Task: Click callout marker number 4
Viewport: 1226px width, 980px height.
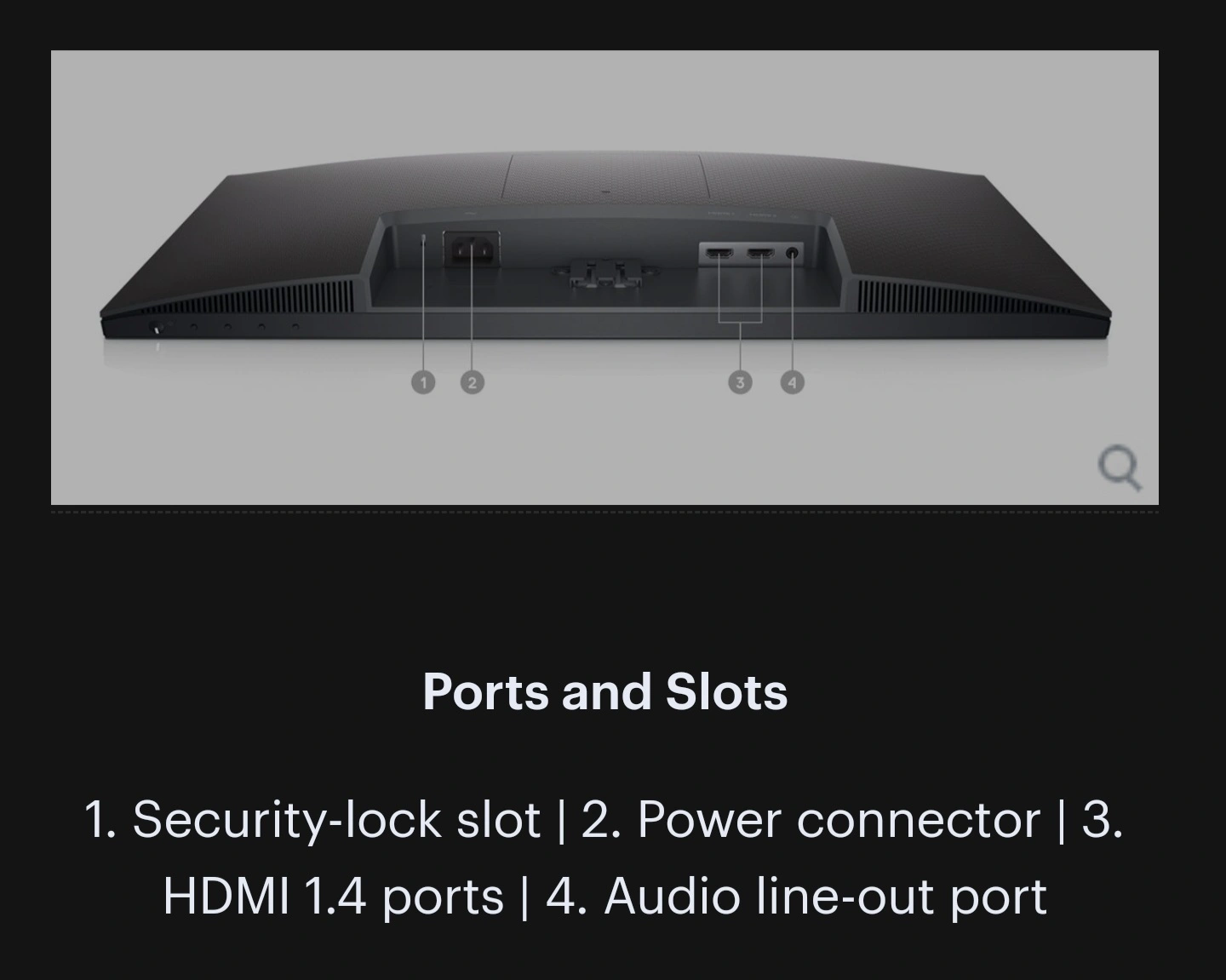Action: click(x=793, y=382)
